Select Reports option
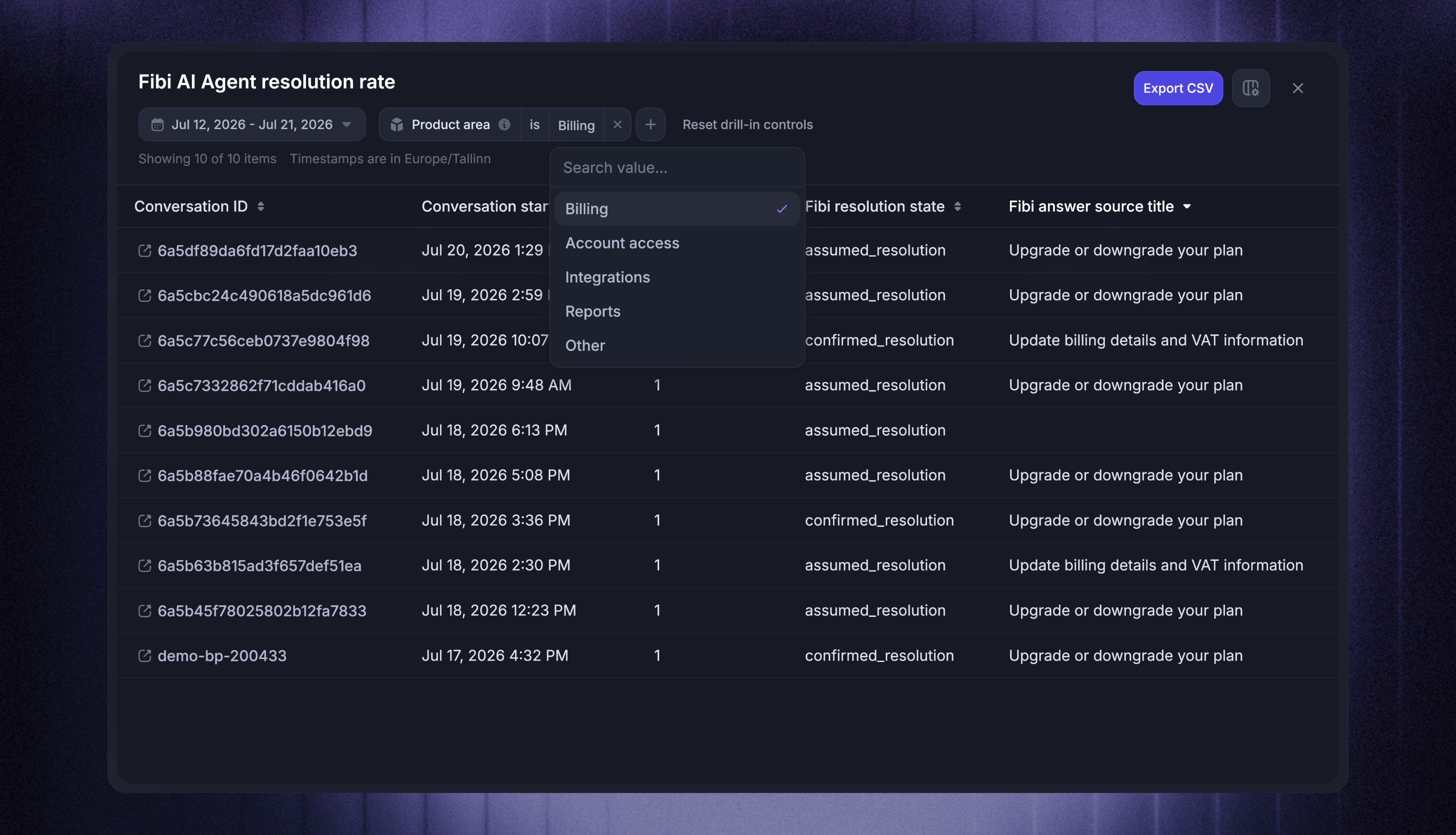This screenshot has width=1456, height=835. 677,311
